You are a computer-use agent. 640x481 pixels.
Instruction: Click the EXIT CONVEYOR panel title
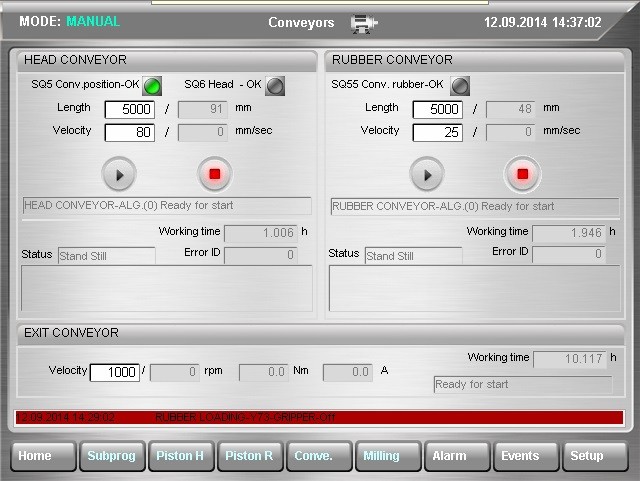[71, 333]
